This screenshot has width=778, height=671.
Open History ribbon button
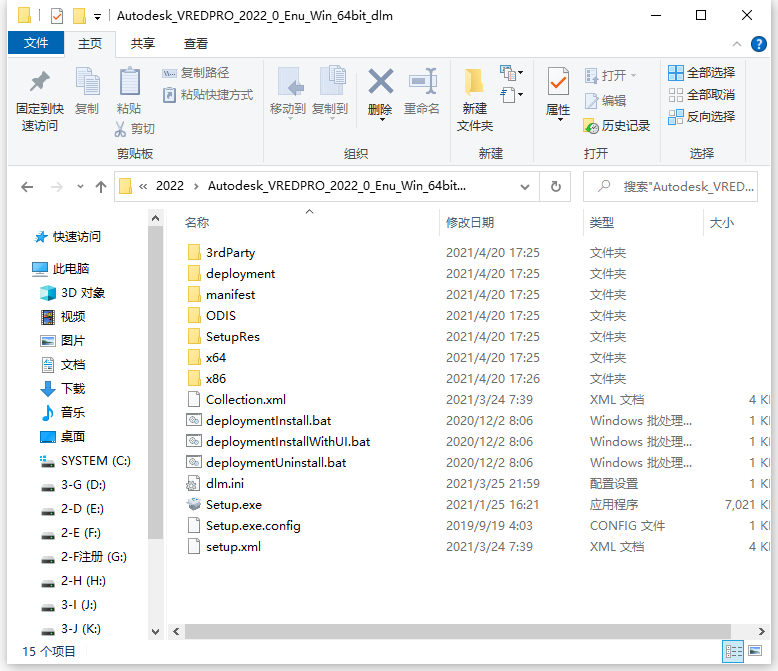[x=617, y=126]
